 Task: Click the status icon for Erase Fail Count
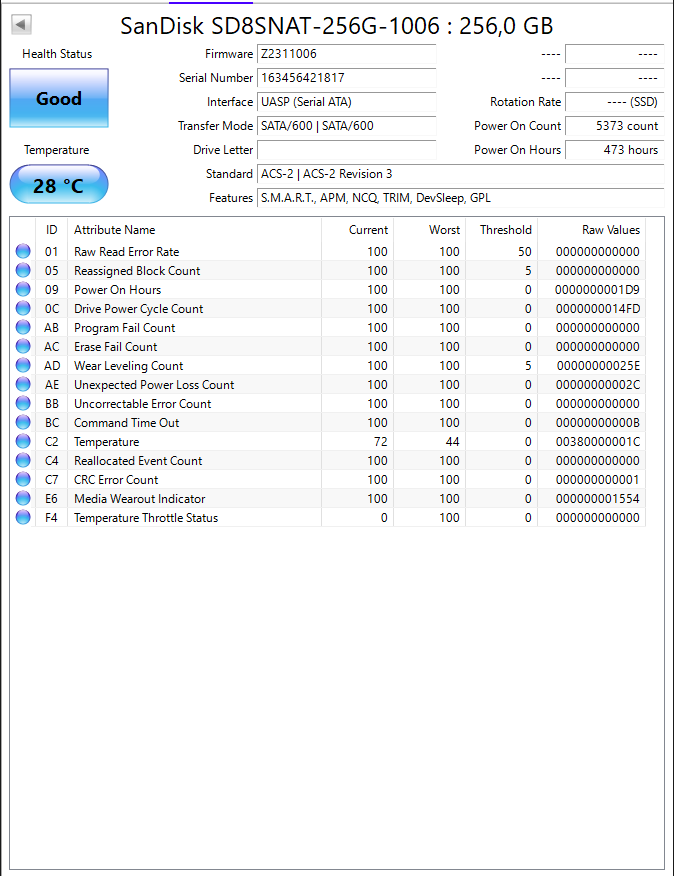(x=23, y=346)
